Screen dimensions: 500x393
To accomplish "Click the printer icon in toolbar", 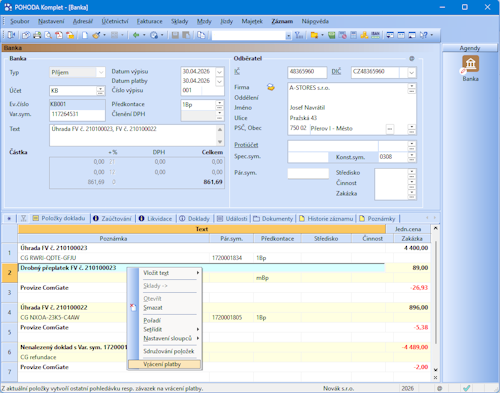I will [x=37, y=35].
